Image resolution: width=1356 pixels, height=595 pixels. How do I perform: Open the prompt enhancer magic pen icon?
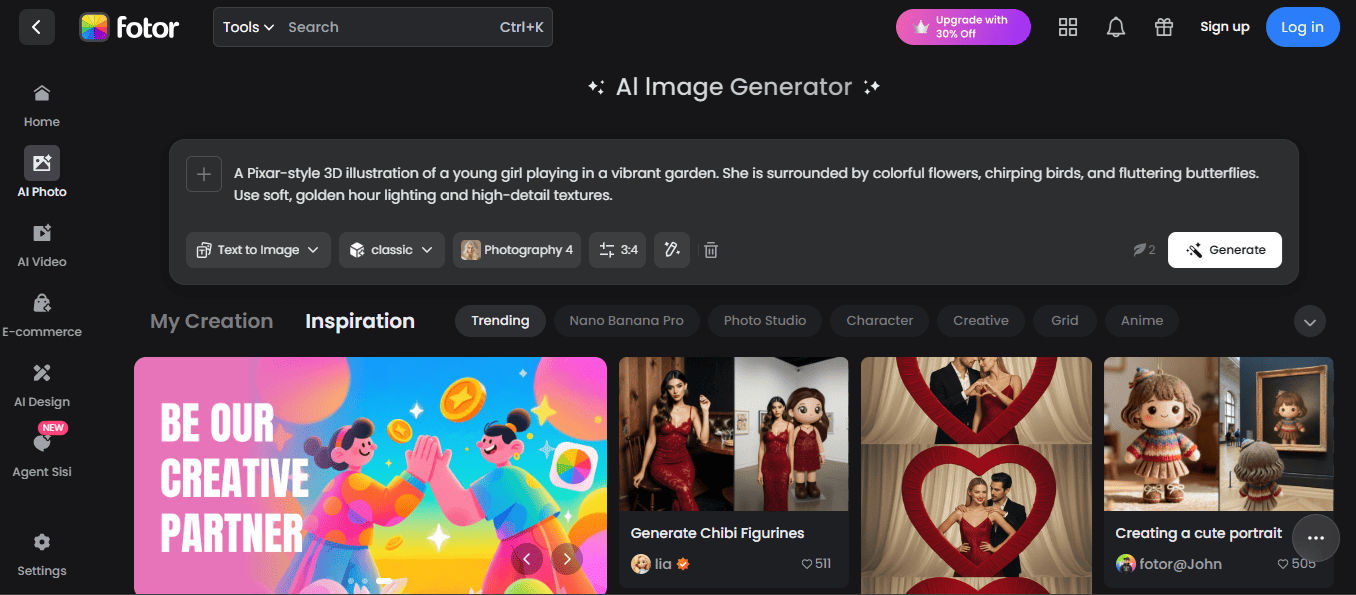click(671, 249)
